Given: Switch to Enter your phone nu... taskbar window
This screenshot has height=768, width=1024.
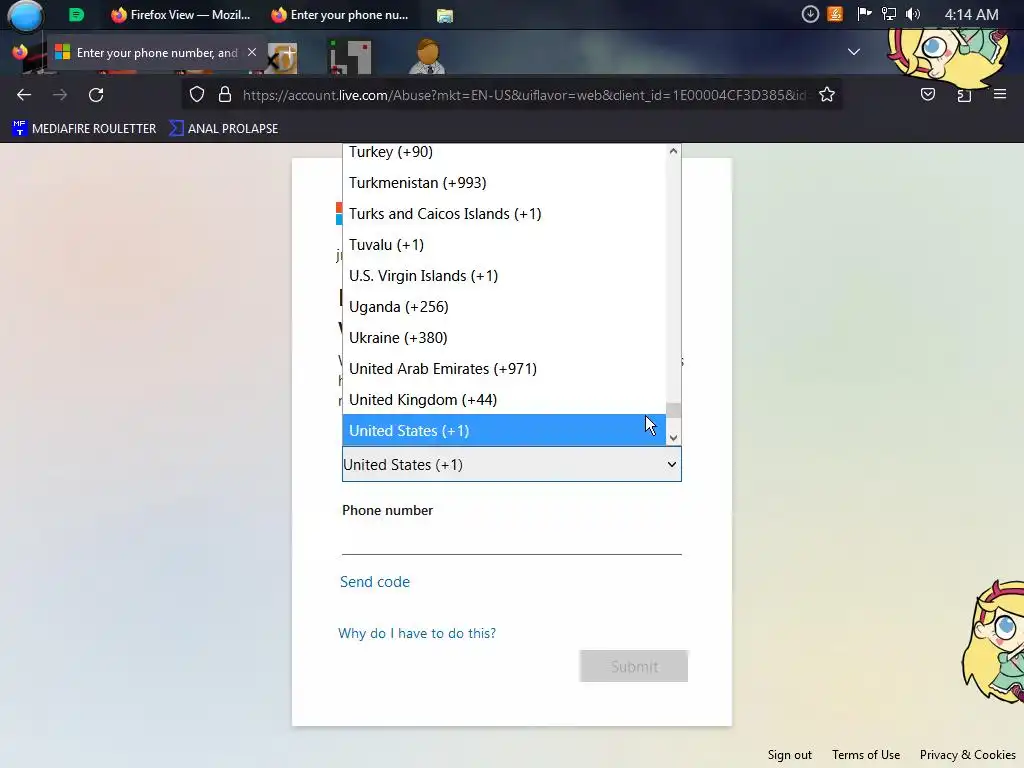Looking at the screenshot, I should tap(340, 14).
